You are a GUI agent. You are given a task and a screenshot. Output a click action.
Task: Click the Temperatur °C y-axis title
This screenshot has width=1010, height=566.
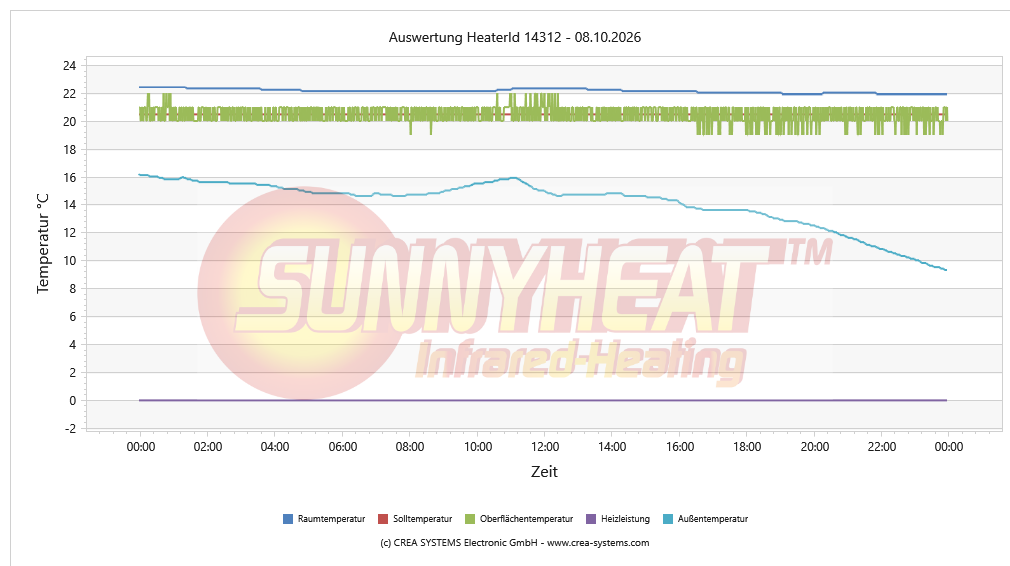[x=43, y=243]
